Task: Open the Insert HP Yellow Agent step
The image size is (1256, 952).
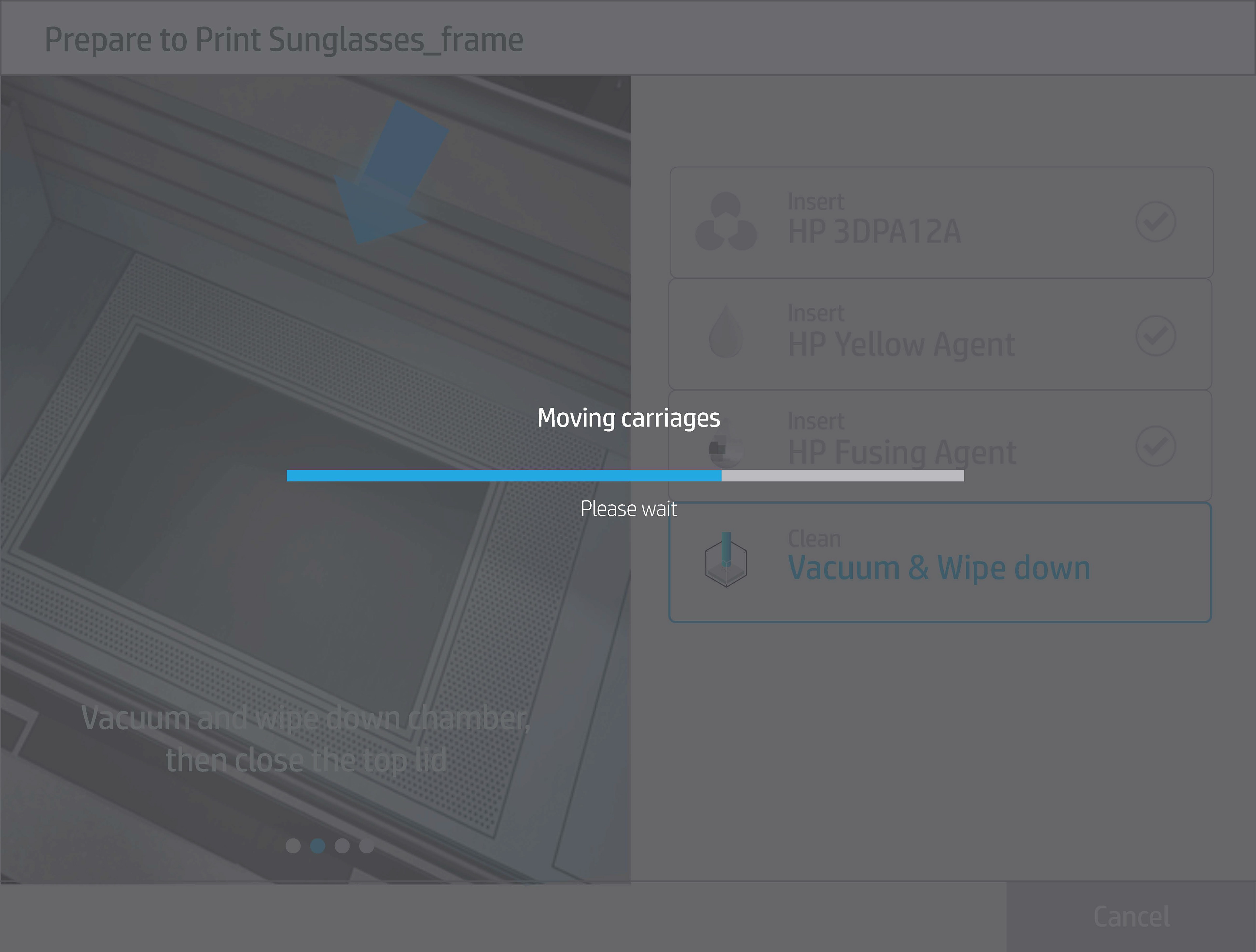Action: click(x=941, y=334)
